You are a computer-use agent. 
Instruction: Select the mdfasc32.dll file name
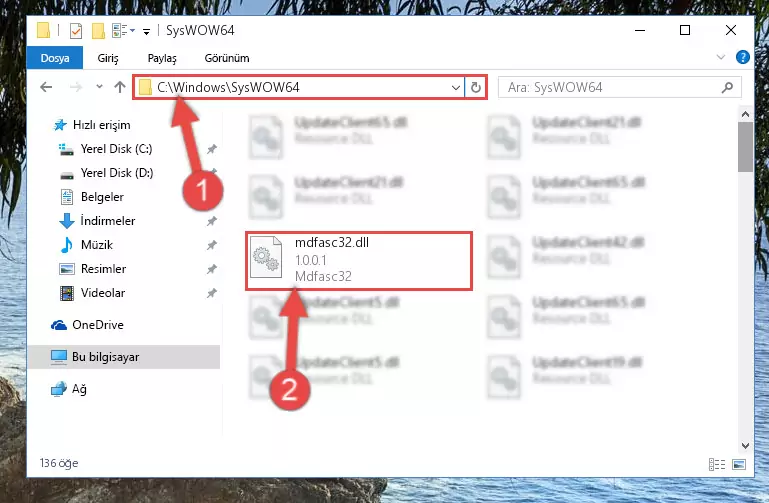(332, 243)
